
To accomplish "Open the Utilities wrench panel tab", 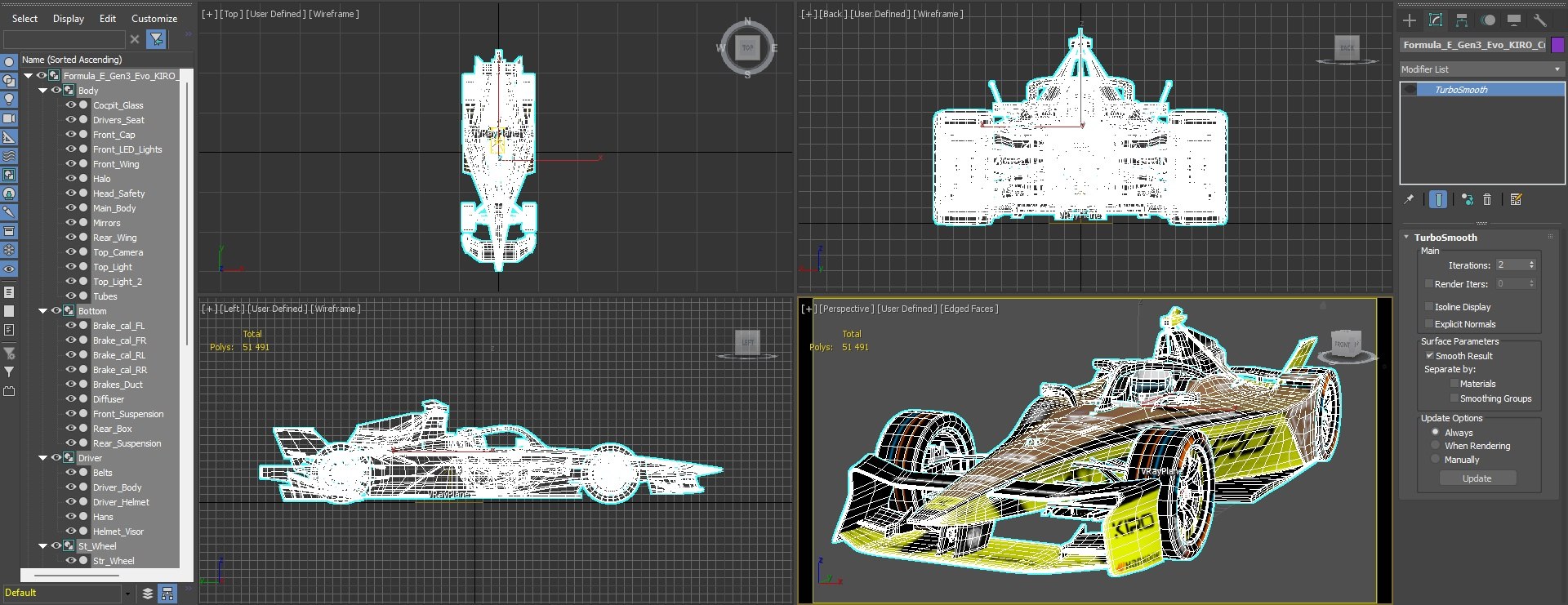I will [1540, 20].
